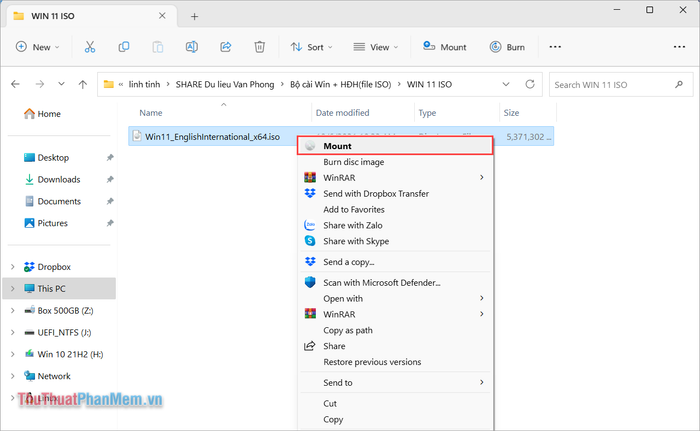This screenshot has height=431, width=700.
Task: Click the Share icon in toolbar
Action: (x=225, y=47)
